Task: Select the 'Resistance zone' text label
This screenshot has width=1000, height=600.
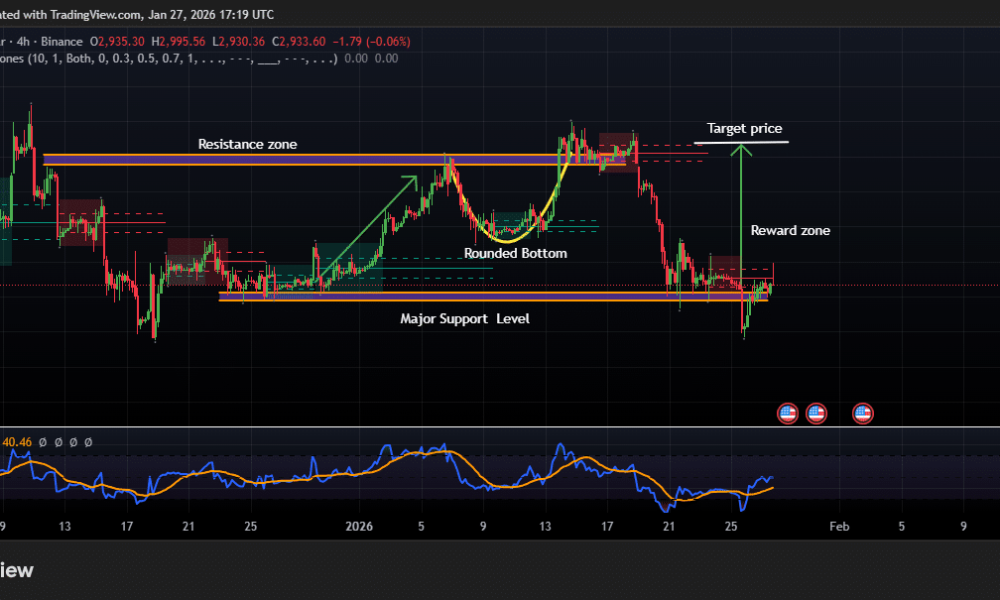Action: [247, 144]
